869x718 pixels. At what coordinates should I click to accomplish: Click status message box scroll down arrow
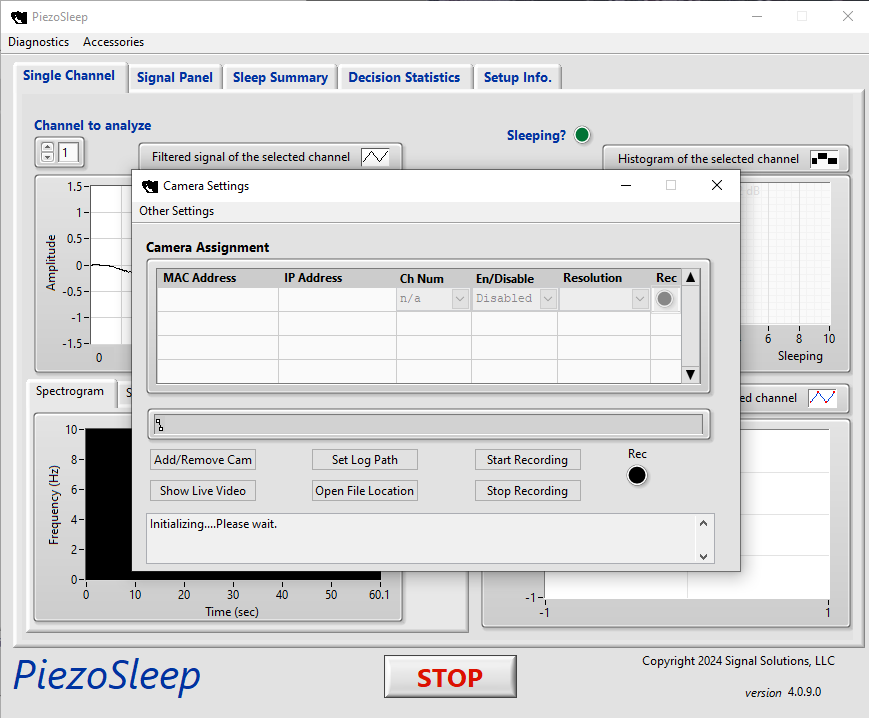pyautogui.click(x=703, y=556)
